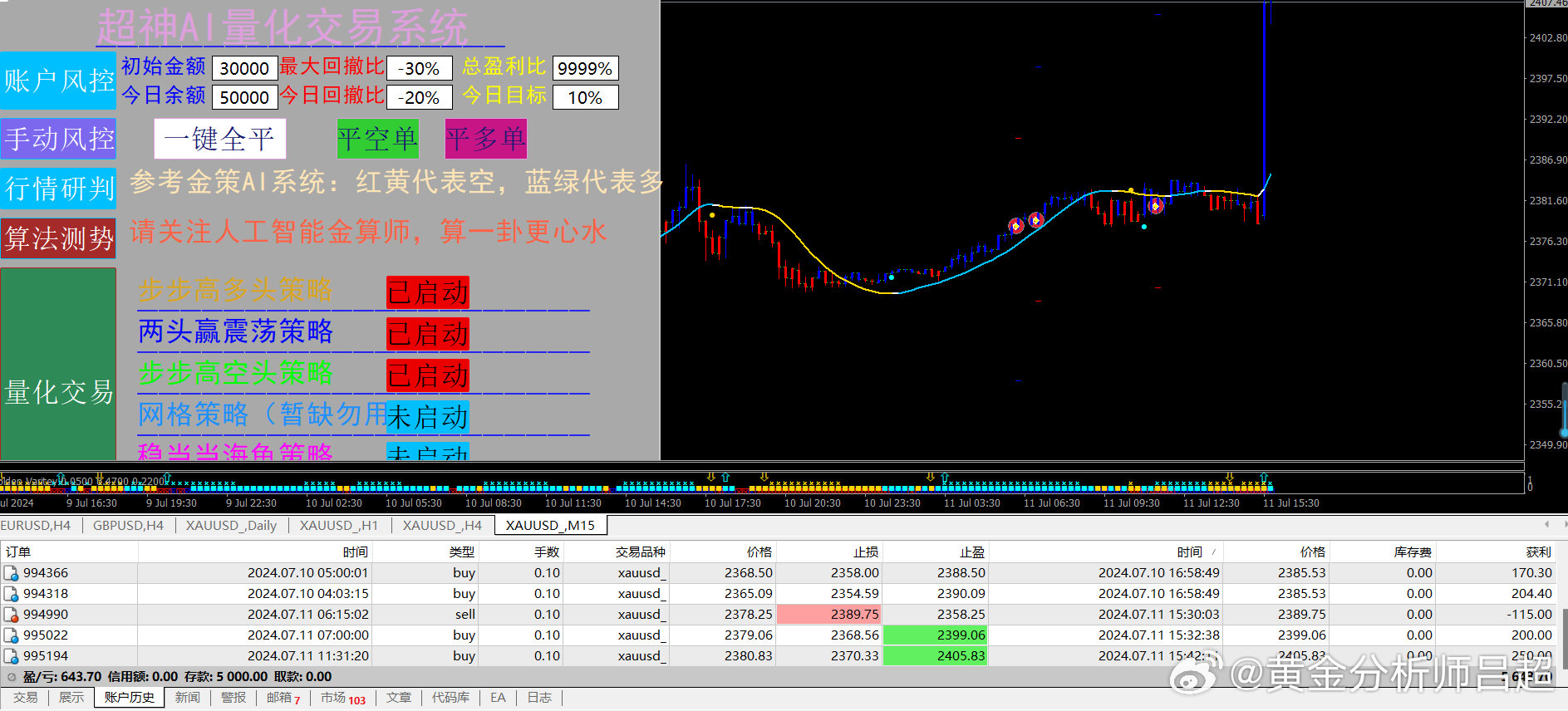Switch to the XAUUSD_,H1 chart tab

point(338,526)
